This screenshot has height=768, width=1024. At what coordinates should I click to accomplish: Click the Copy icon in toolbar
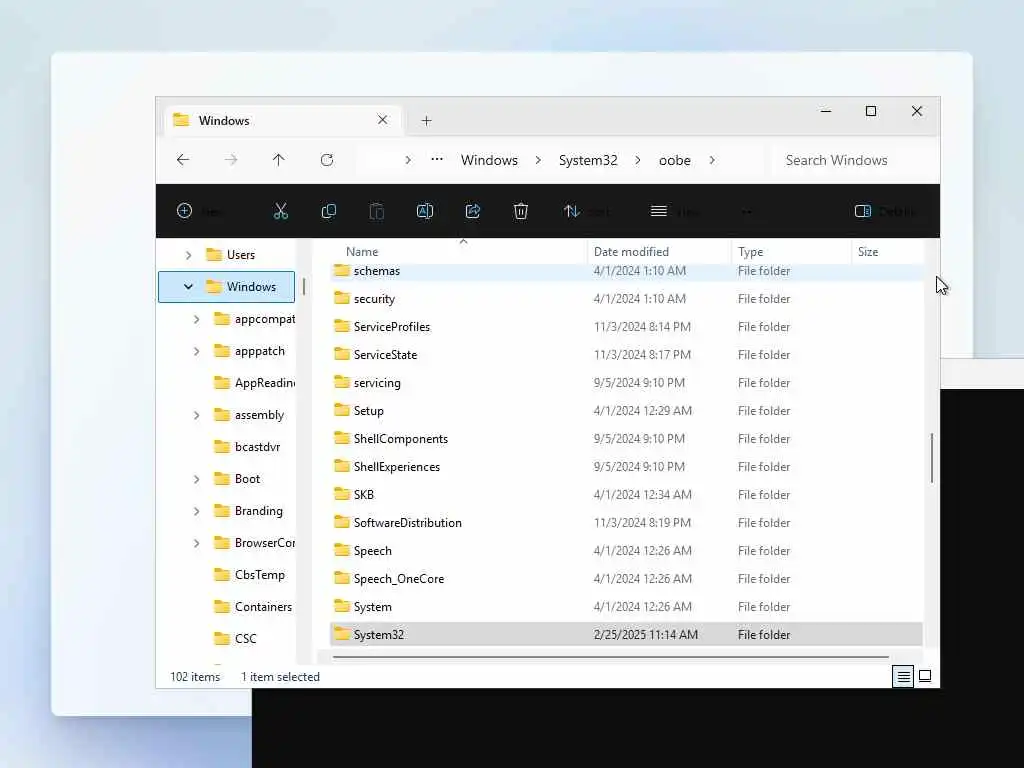328,211
